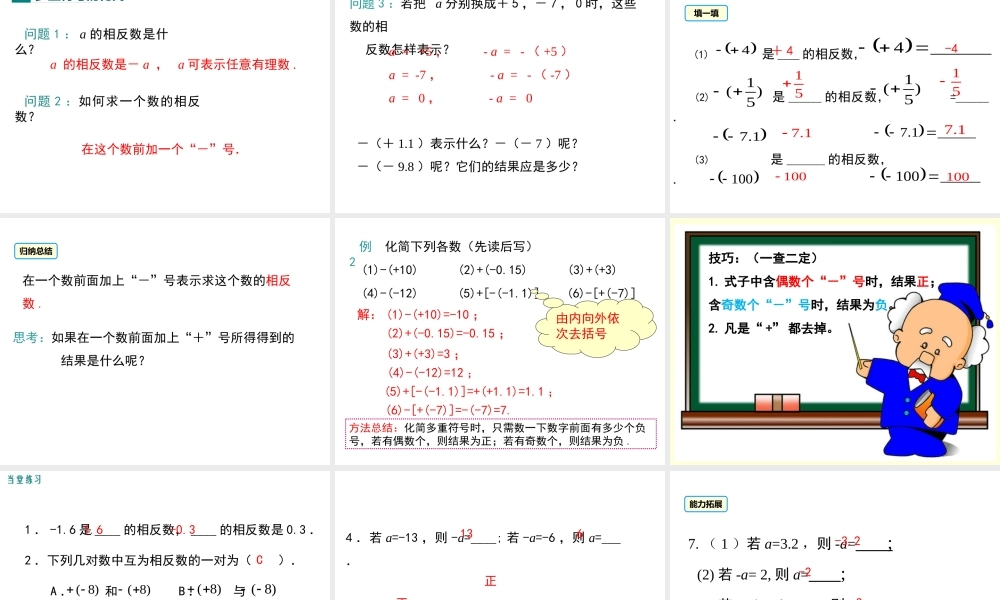Click exercise item (4)-(-12)
1000x600 pixels.
pos(390,293)
